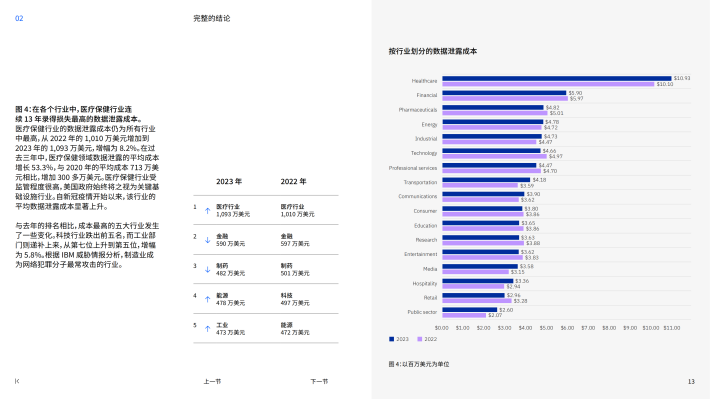Viewport: 710px width, 399px height.
Task: Click down arrow beside 制药 rank 3
Action: tap(207, 269)
